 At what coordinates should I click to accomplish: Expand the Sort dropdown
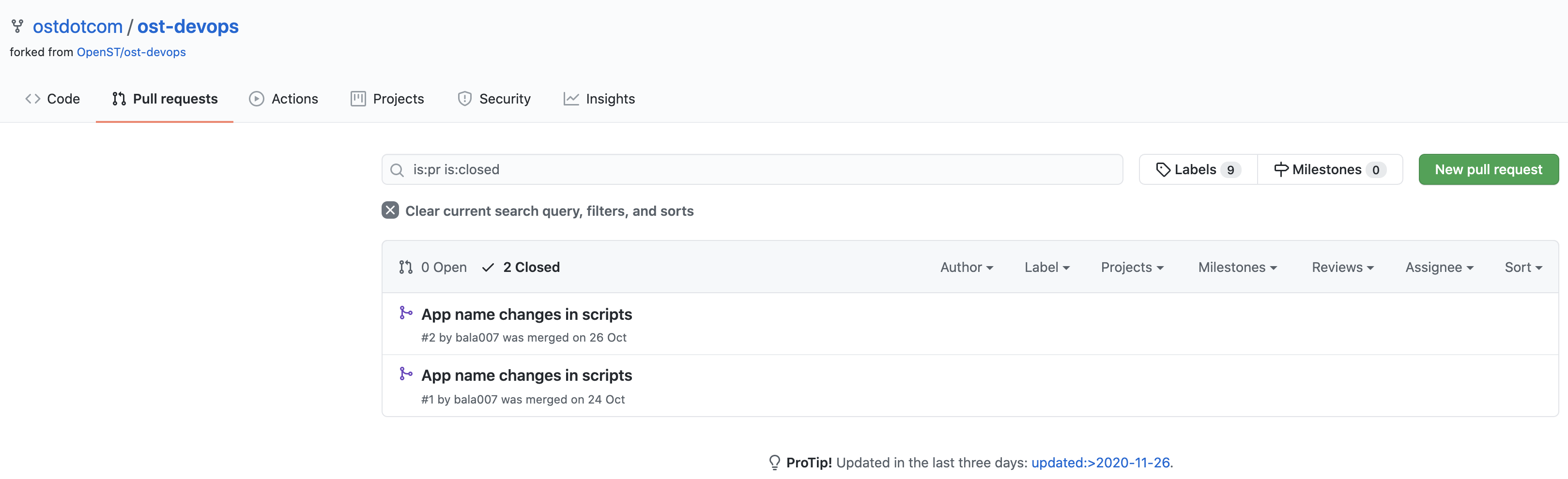pos(1522,268)
